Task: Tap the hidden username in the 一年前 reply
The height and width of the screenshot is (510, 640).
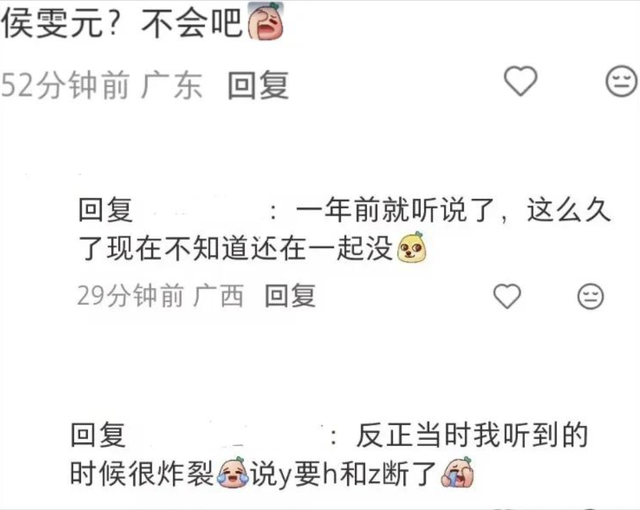Action: point(200,211)
